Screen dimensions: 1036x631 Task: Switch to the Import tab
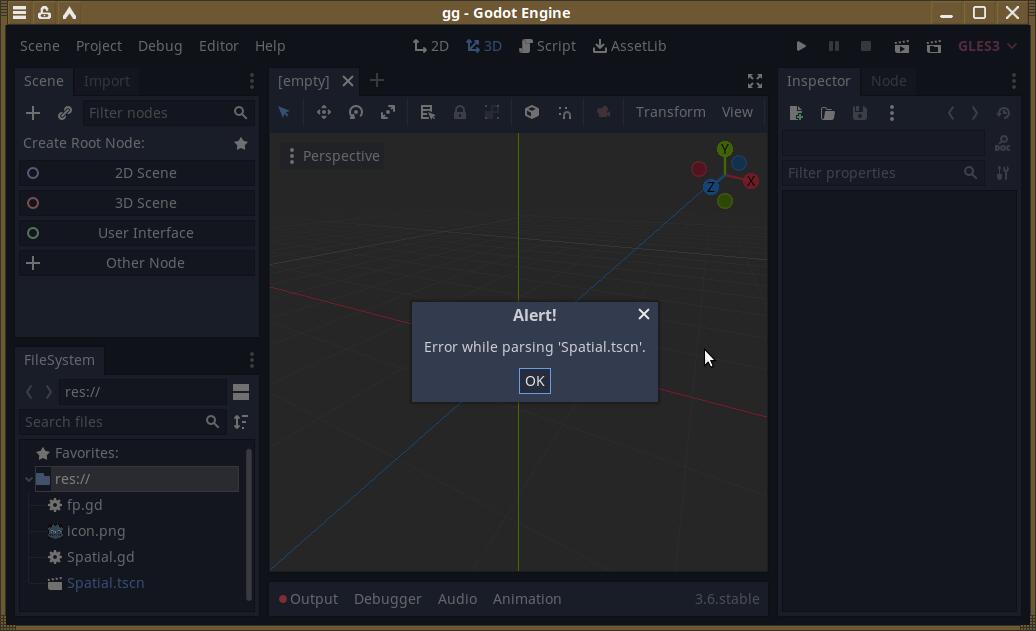tap(106, 81)
